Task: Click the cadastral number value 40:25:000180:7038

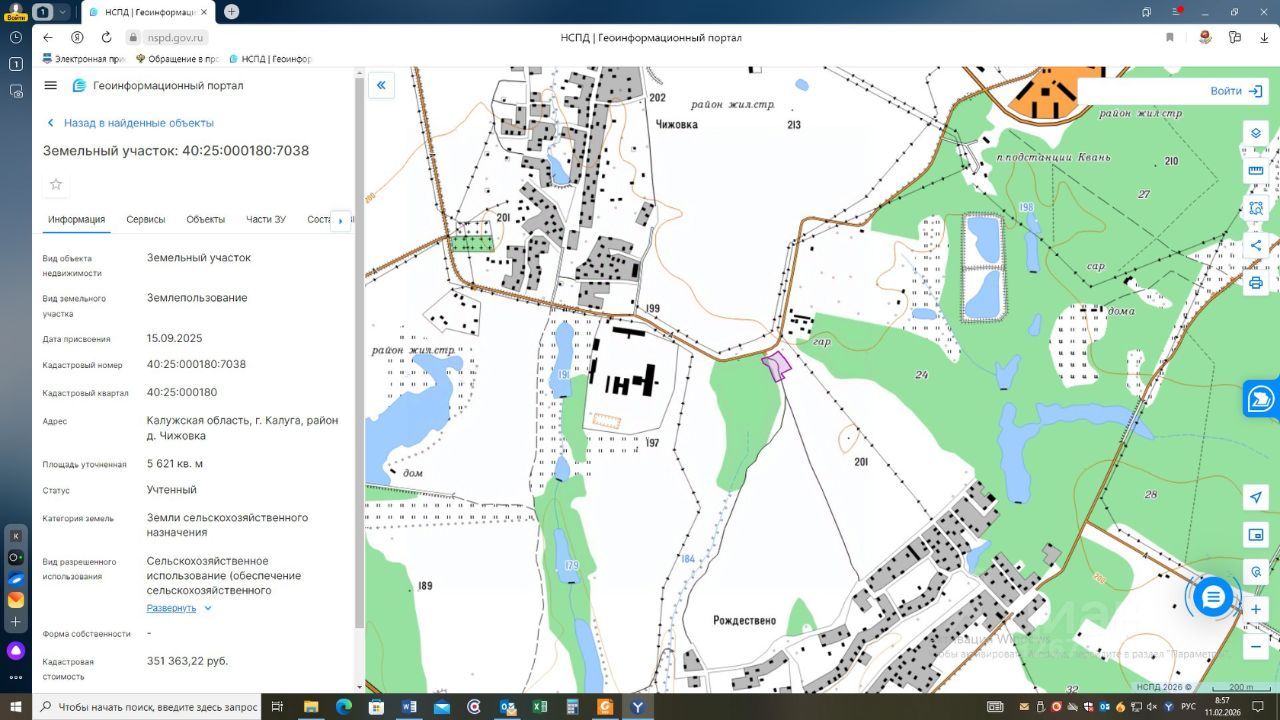Action: [x=196, y=364]
